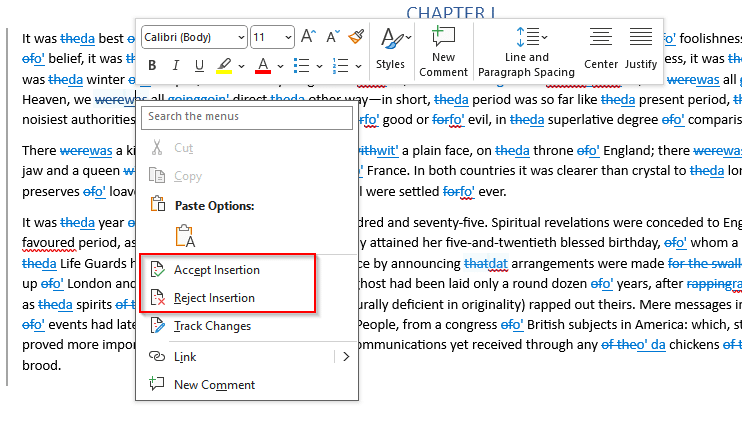The width and height of the screenshot is (742, 440).
Task: Open the Styles gallery
Action: click(x=393, y=49)
